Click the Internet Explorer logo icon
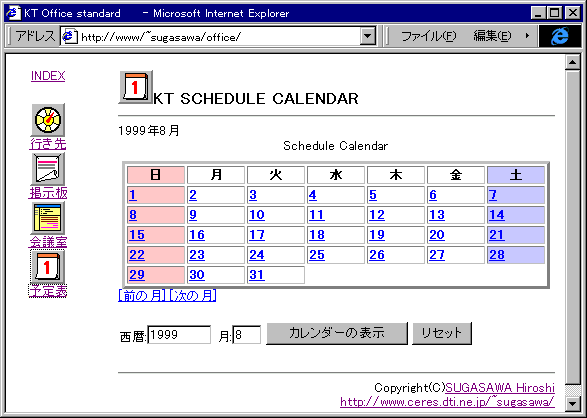The image size is (587, 418). [x=560, y=36]
